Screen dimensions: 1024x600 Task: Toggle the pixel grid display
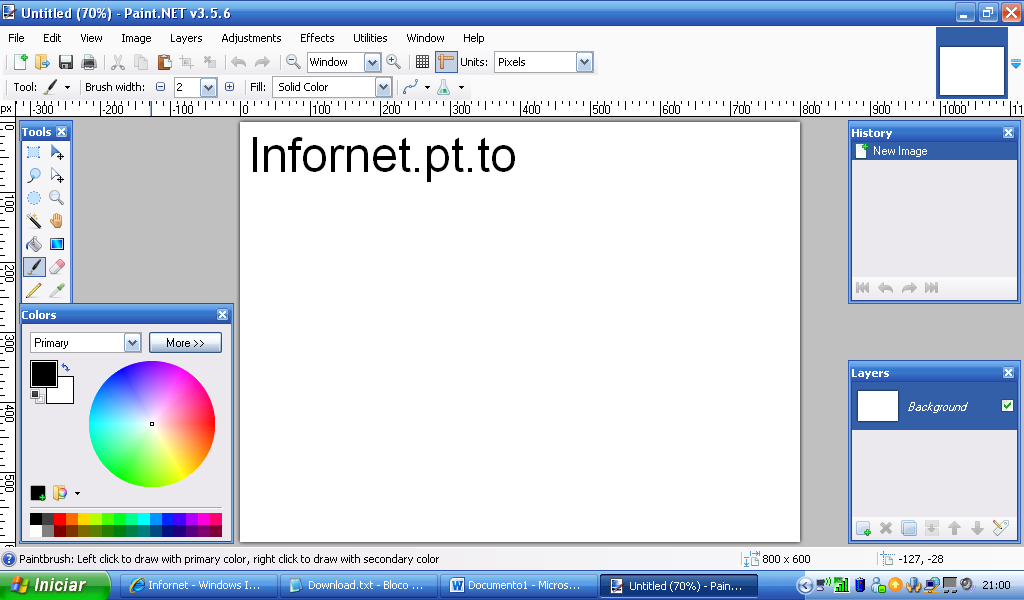click(x=423, y=62)
